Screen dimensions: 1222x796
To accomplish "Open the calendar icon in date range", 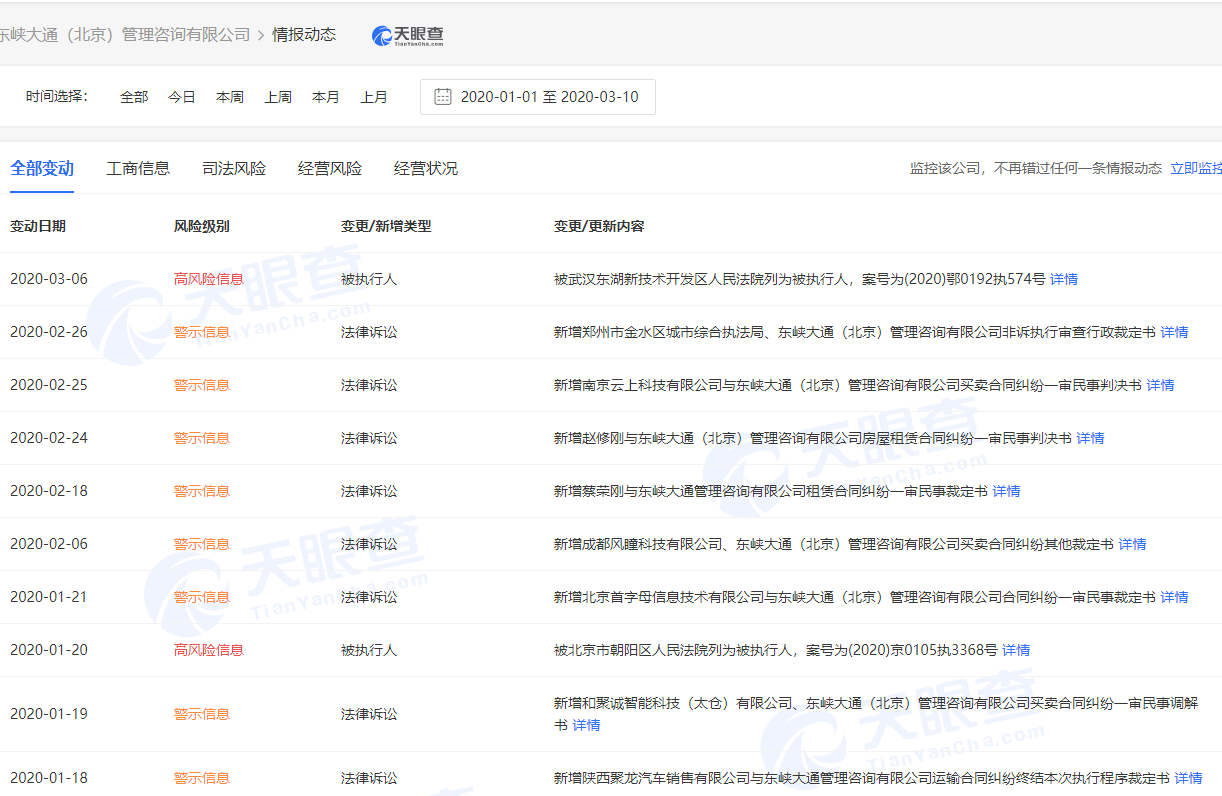I will click(442, 97).
